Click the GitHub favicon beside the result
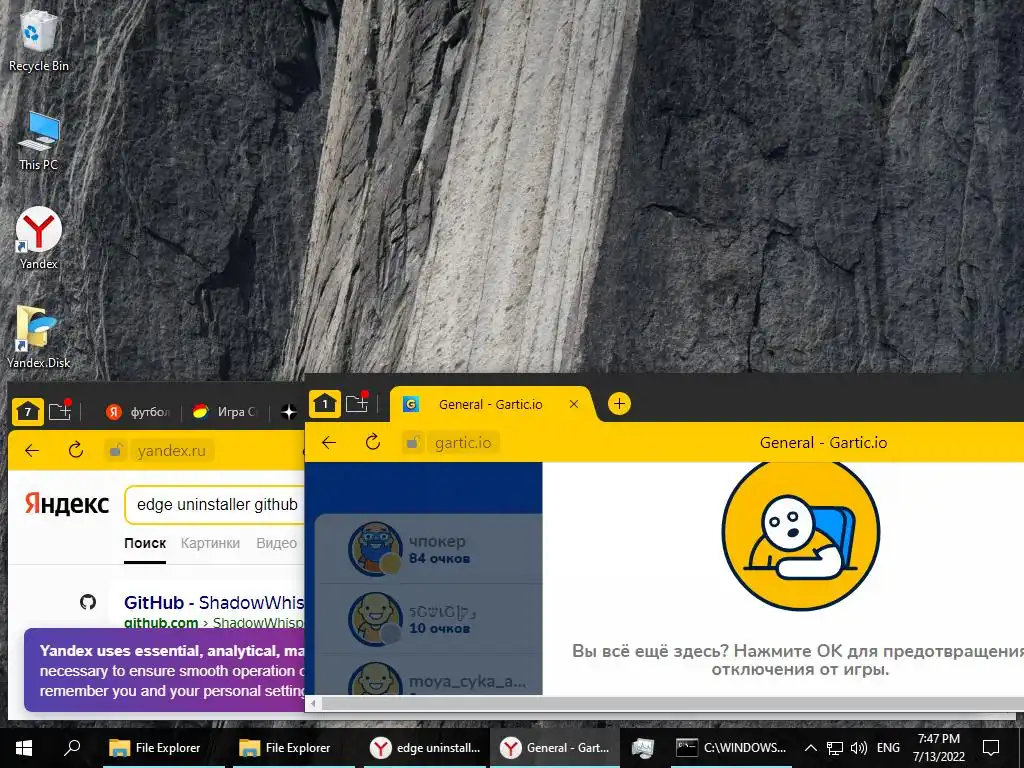This screenshot has width=1024, height=768. pyautogui.click(x=88, y=602)
